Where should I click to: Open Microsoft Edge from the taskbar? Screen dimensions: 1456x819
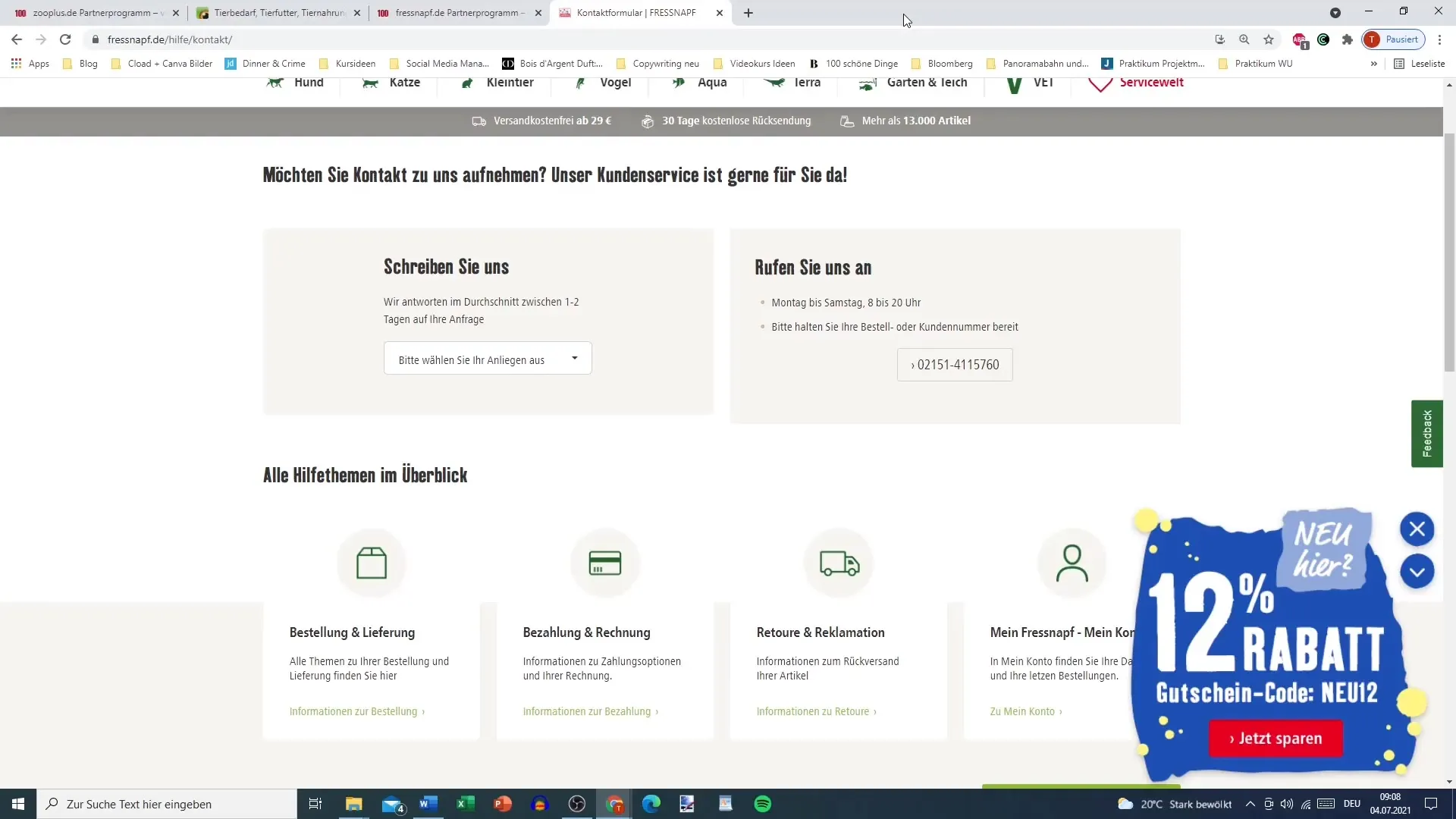[651, 804]
